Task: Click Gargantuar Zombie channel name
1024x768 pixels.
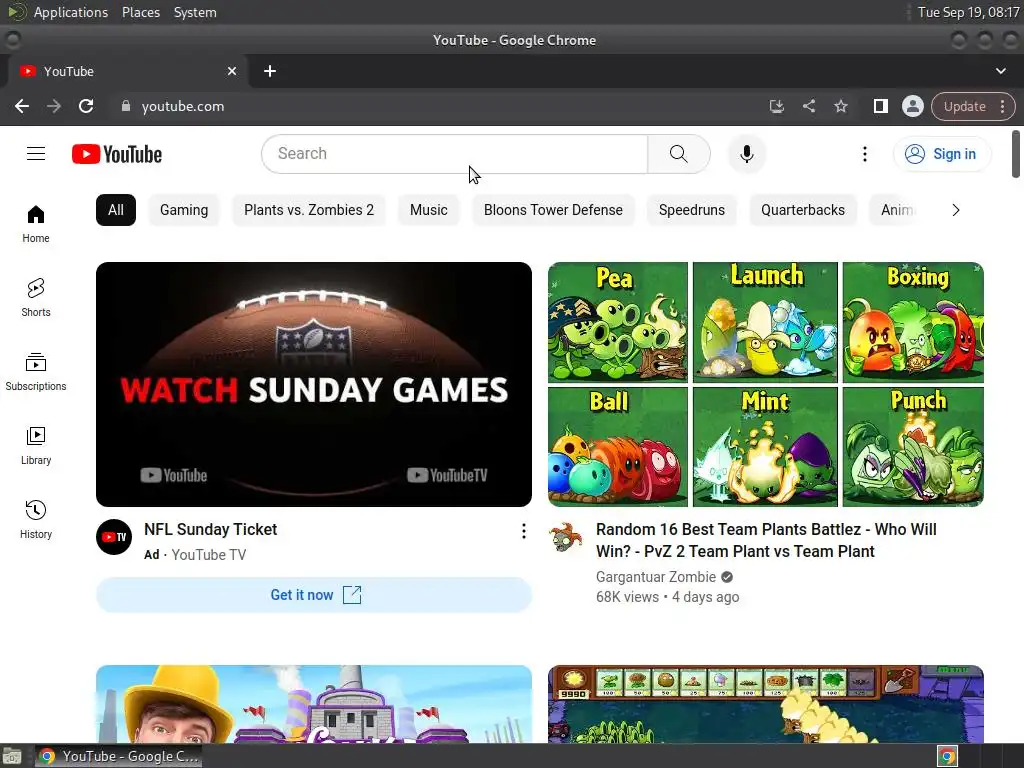Action: pos(656,577)
